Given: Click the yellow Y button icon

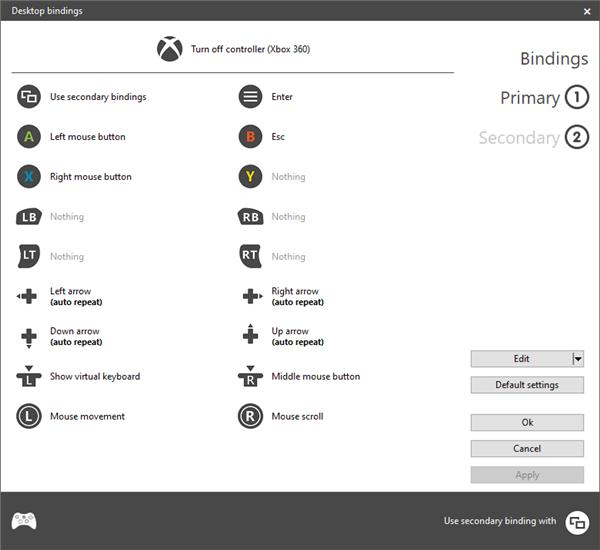Looking at the screenshot, I should point(250,176).
